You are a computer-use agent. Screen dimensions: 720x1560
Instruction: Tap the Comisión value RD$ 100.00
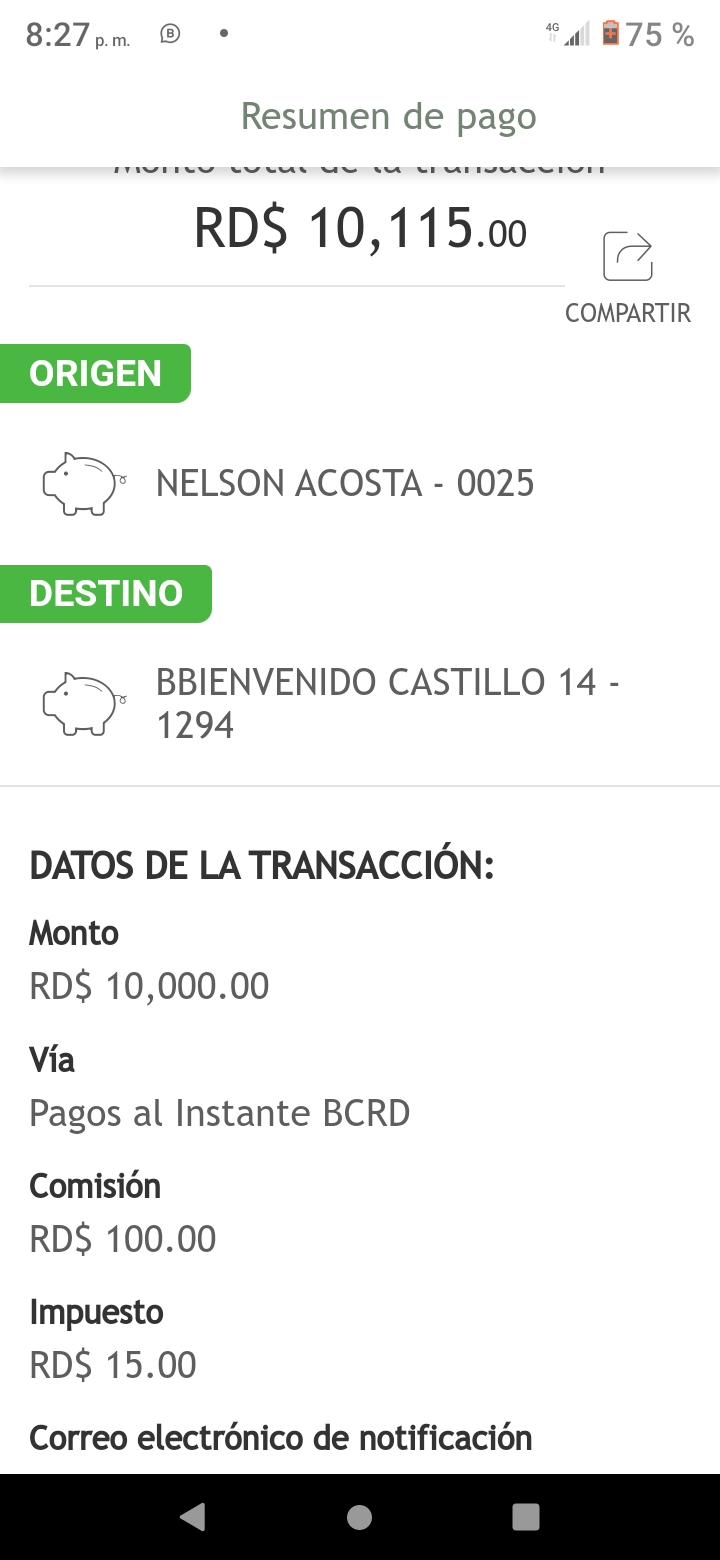(x=123, y=1238)
